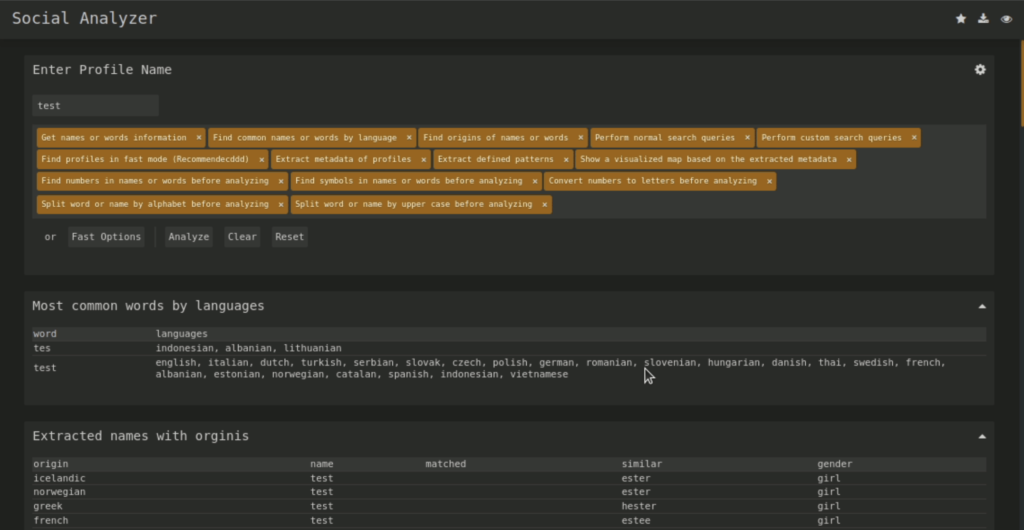This screenshot has height=530, width=1024.
Task: Toggle the eye visibility icon in header
Action: (x=1007, y=19)
